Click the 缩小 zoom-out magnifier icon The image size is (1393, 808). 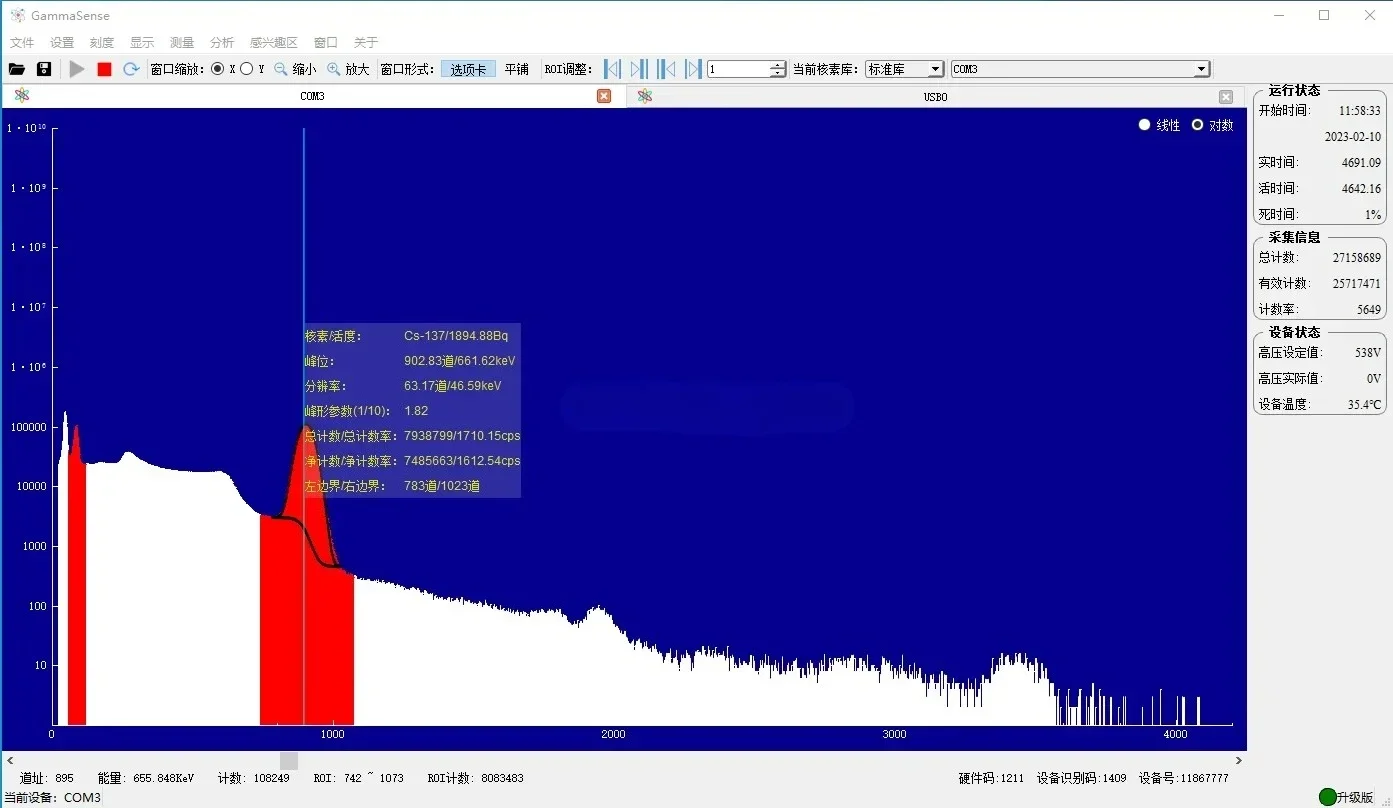click(281, 69)
